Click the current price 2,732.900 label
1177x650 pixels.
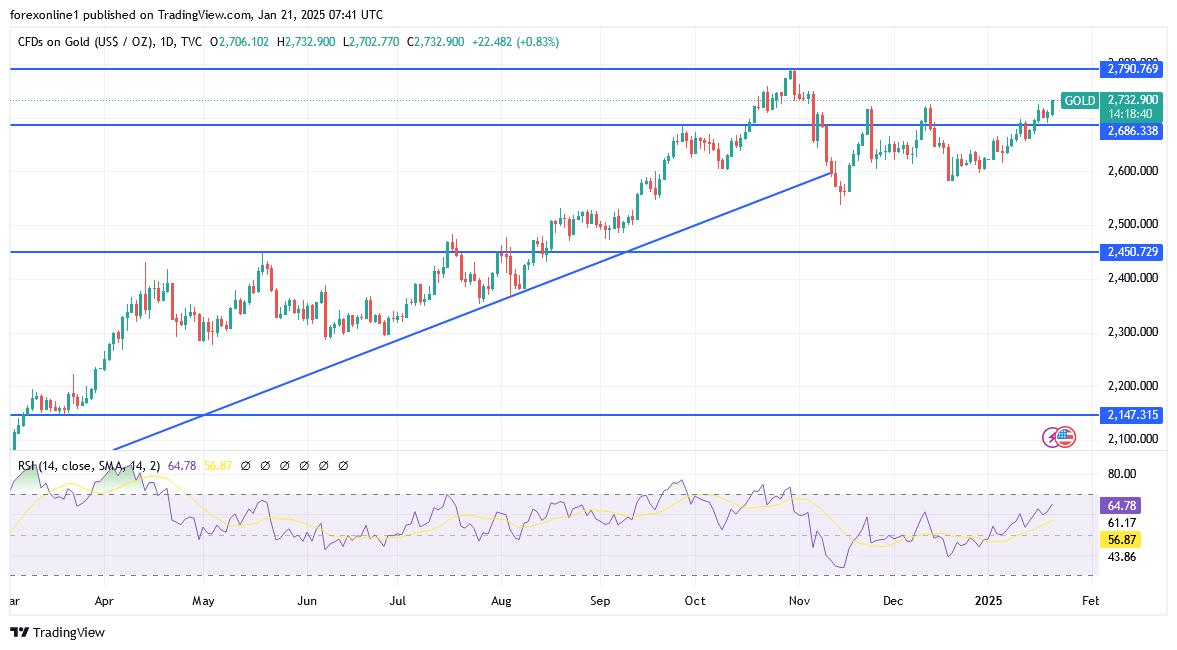(1133, 100)
